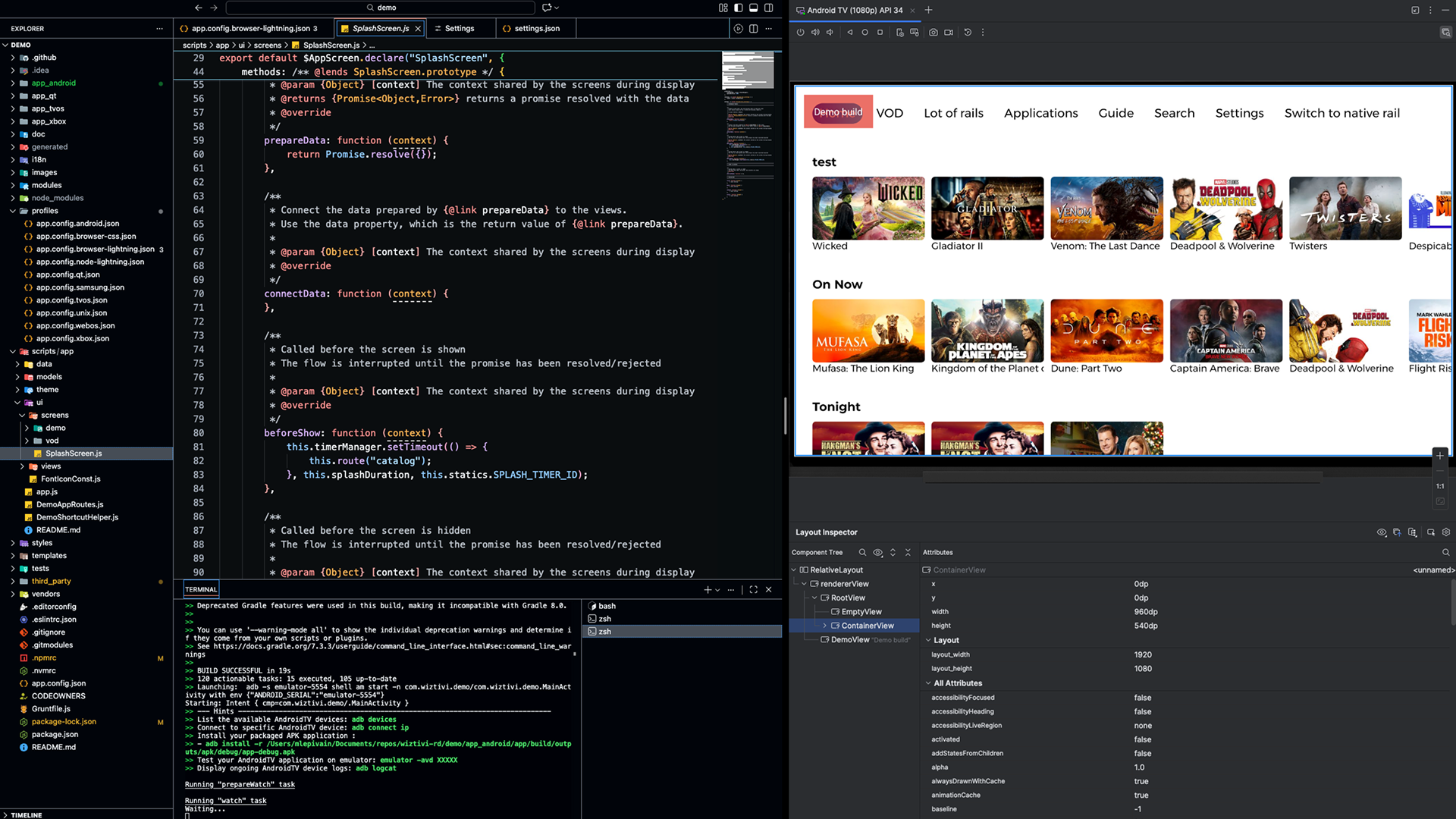Toggle the eye icon in Layout Inspector toolbar
1456x819 pixels.
point(1381,532)
